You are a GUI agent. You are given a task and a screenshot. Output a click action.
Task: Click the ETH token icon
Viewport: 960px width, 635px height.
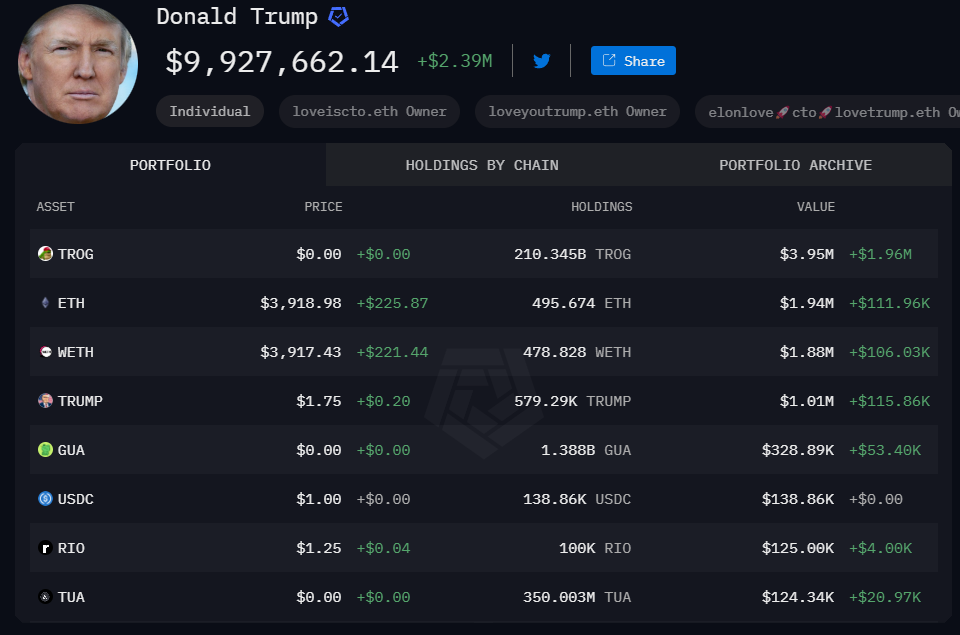[45, 302]
